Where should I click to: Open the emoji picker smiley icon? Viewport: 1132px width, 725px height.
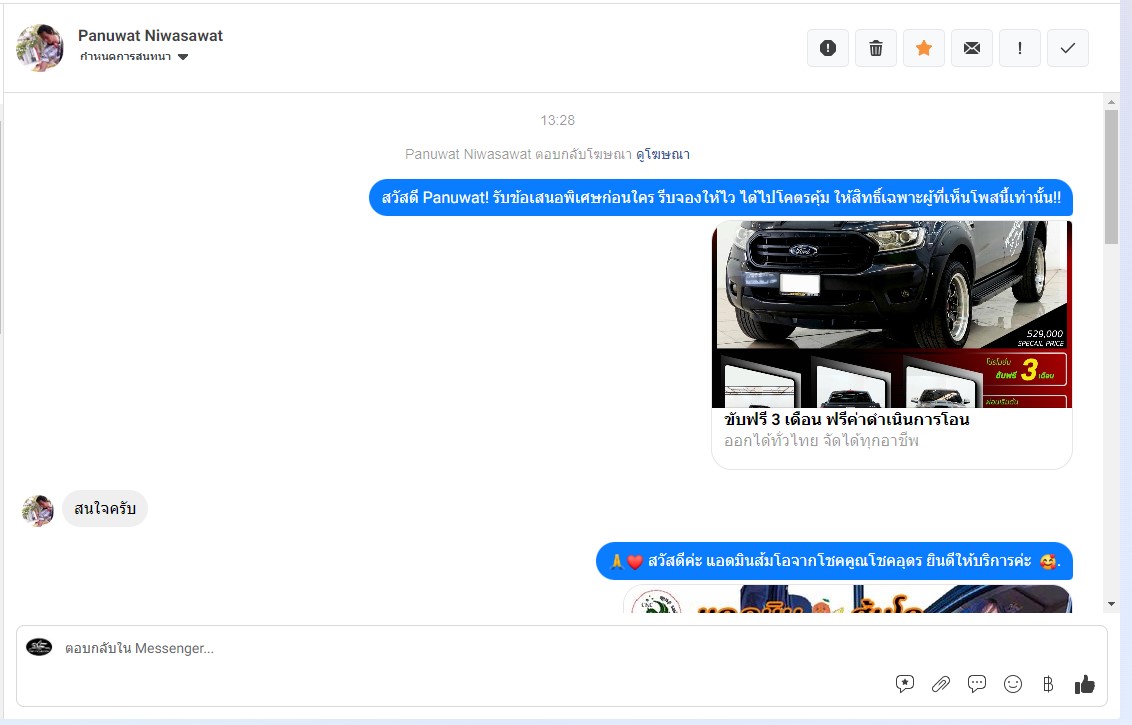1013,684
